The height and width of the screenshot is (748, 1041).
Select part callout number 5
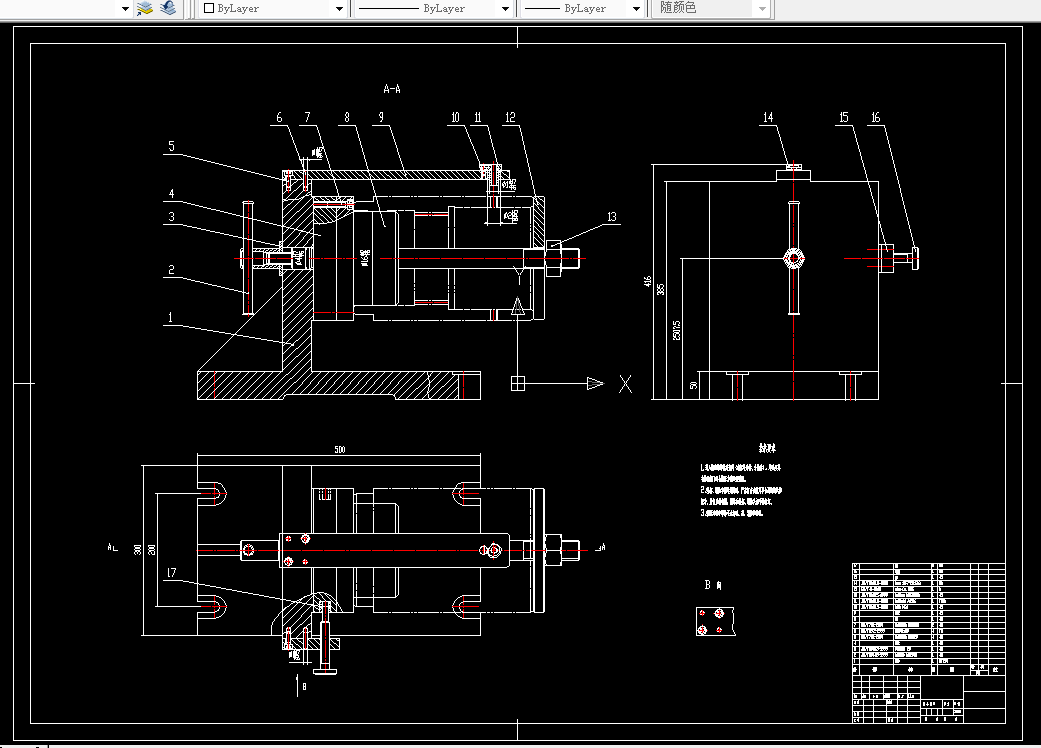[x=171, y=146]
